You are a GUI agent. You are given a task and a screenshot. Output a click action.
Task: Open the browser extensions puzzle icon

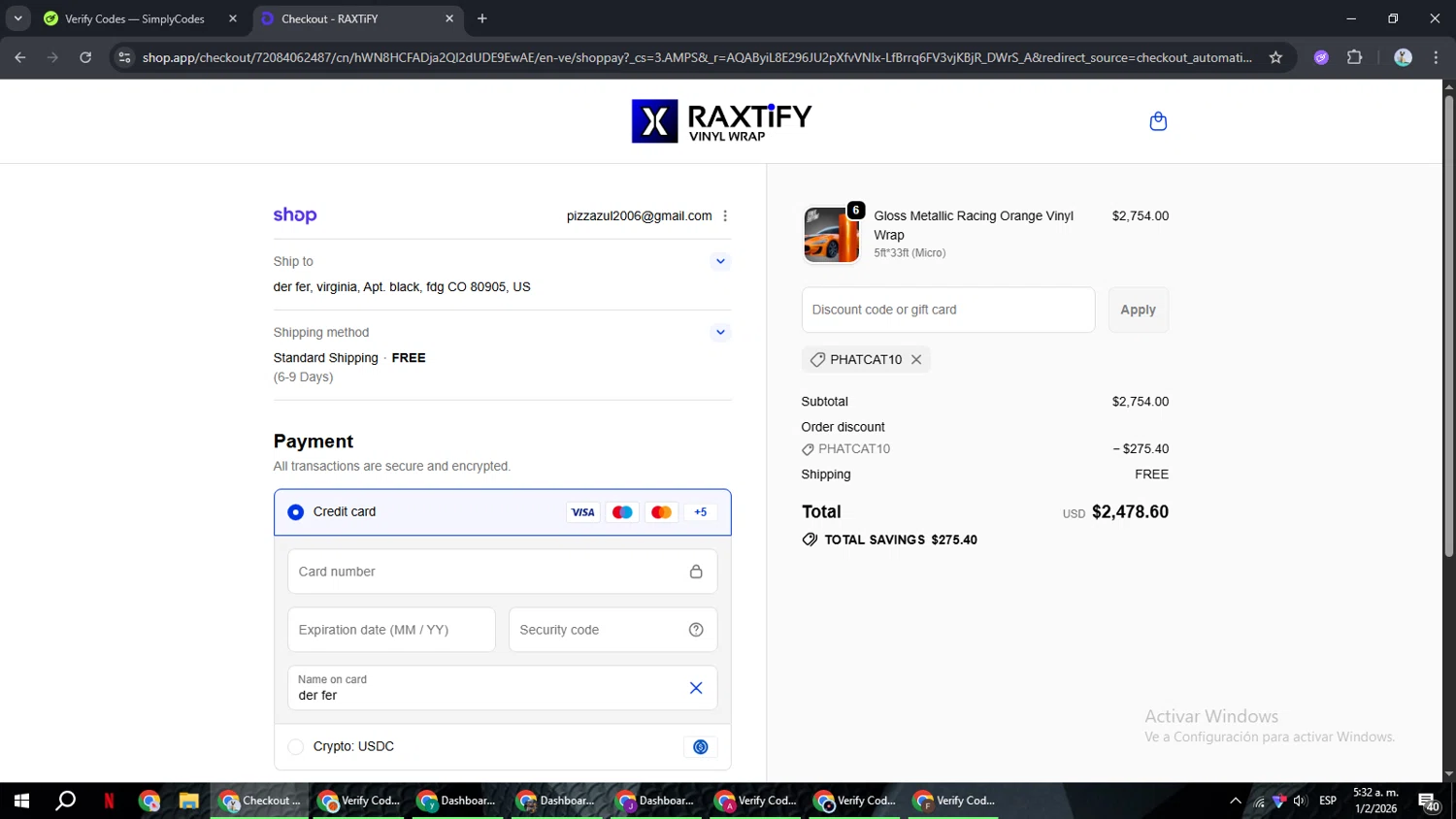[1355, 57]
